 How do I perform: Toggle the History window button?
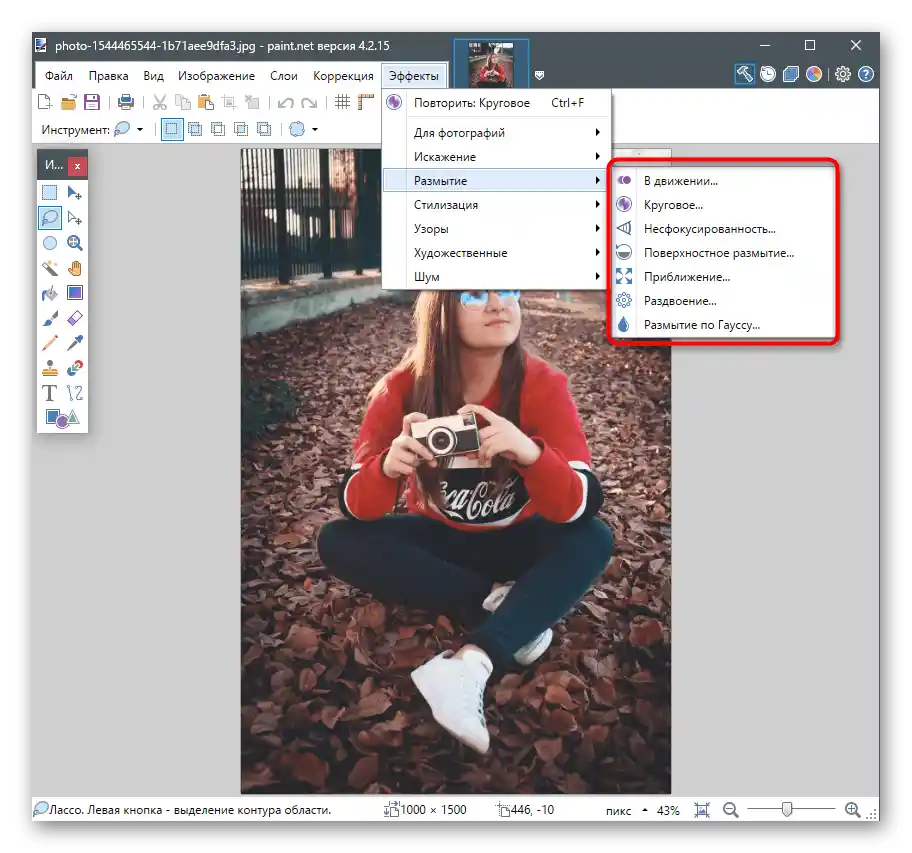coord(768,74)
